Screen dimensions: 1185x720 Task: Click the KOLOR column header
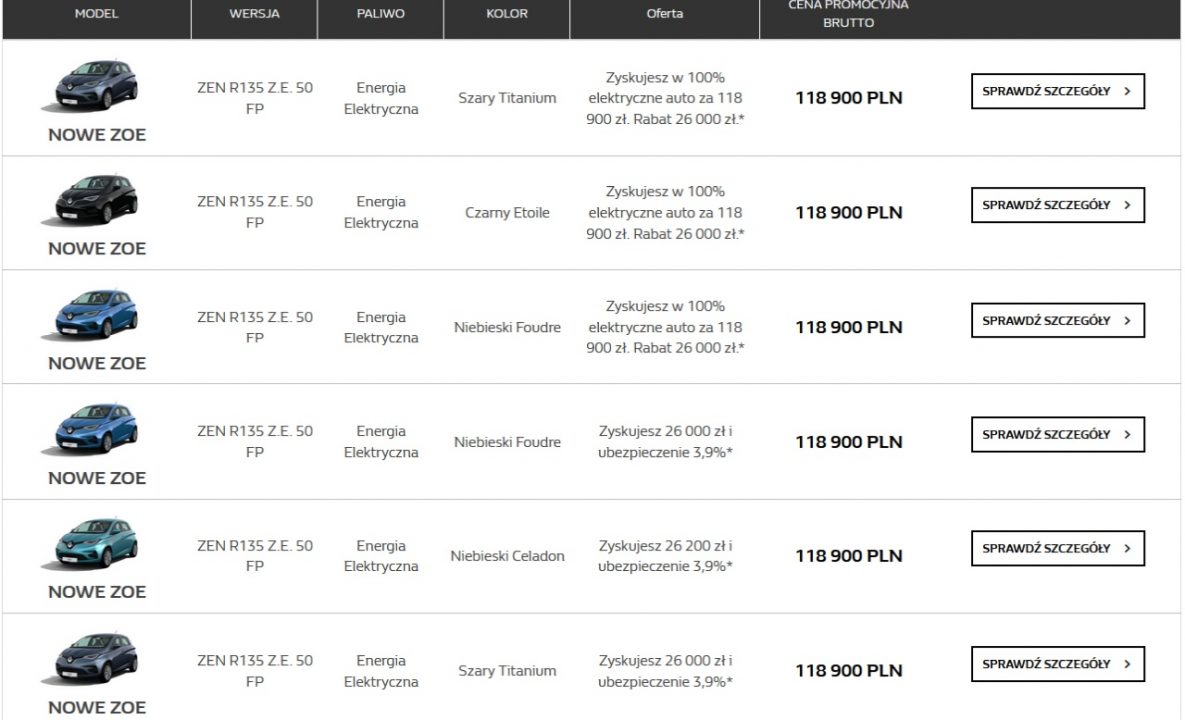(x=507, y=14)
